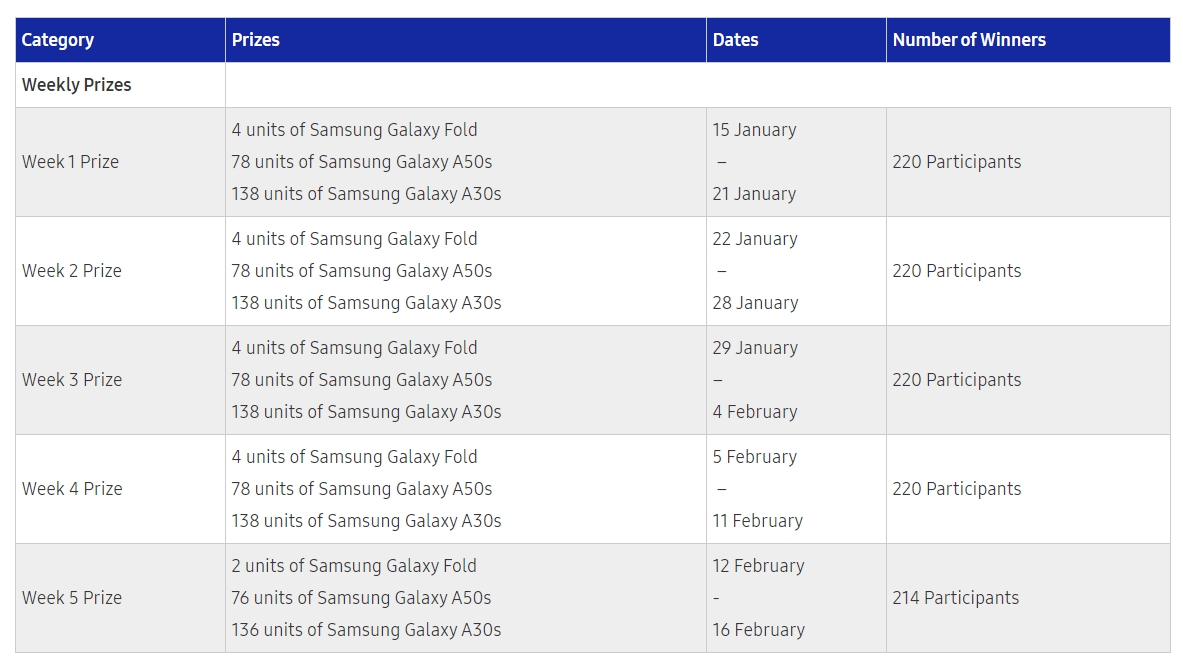
Task: Select the Weekly Prizes row label
Action: pos(77,85)
